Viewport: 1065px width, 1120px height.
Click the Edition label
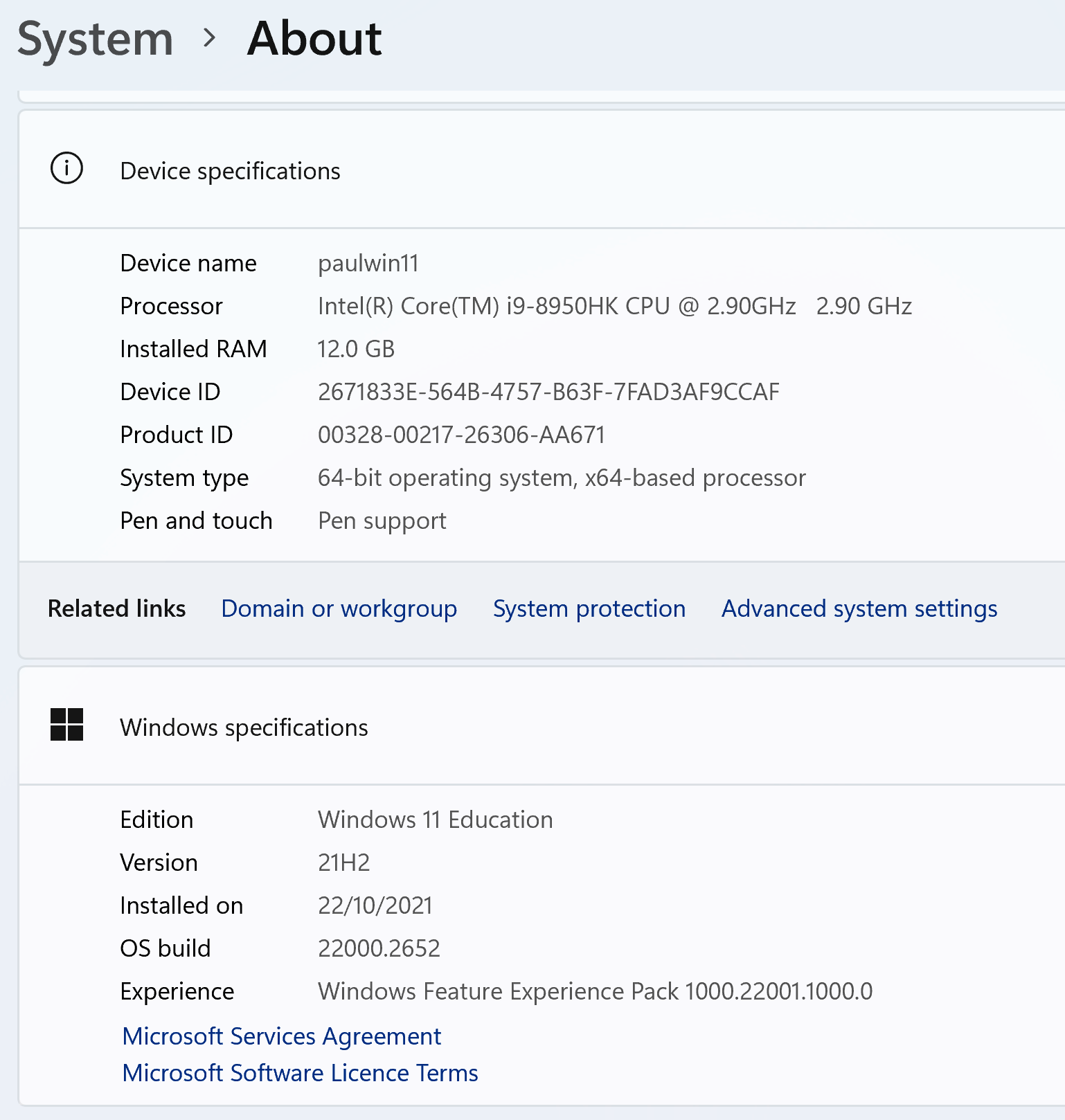coord(156,820)
